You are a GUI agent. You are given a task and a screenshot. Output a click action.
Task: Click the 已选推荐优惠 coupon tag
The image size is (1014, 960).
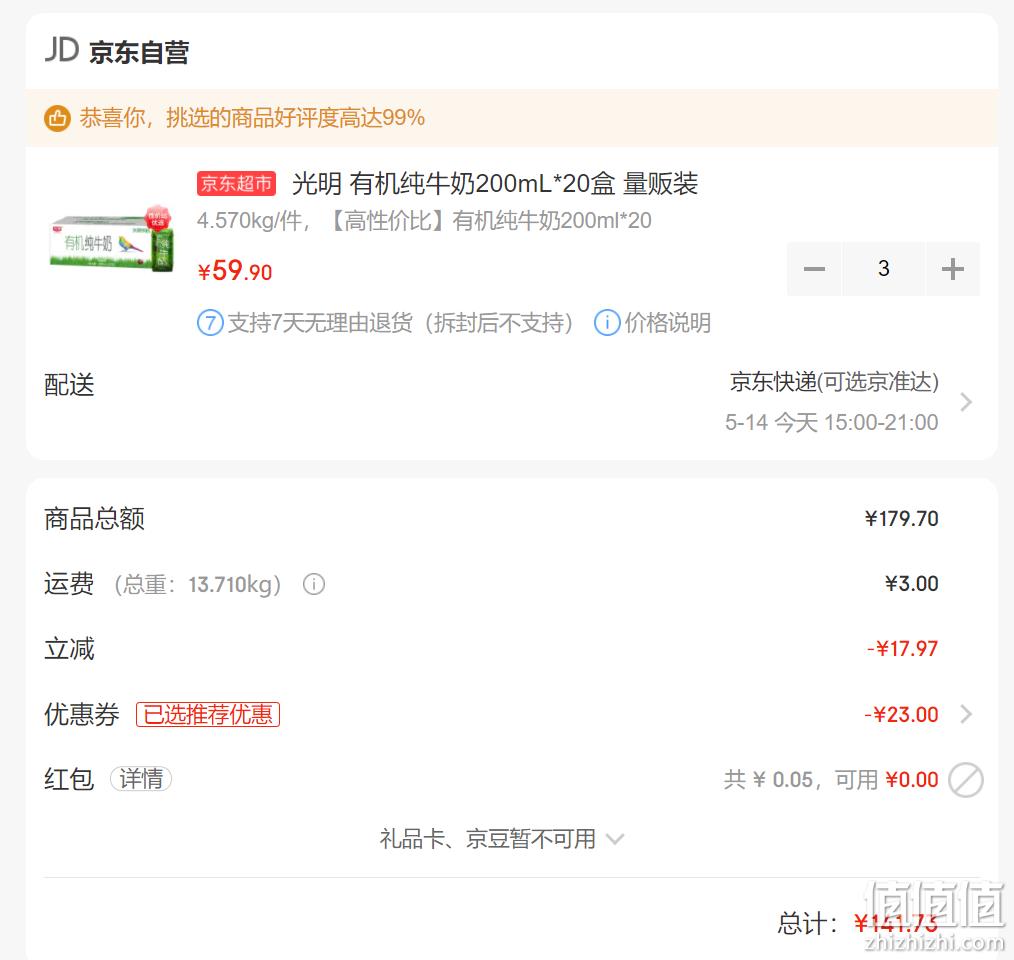pos(208,714)
